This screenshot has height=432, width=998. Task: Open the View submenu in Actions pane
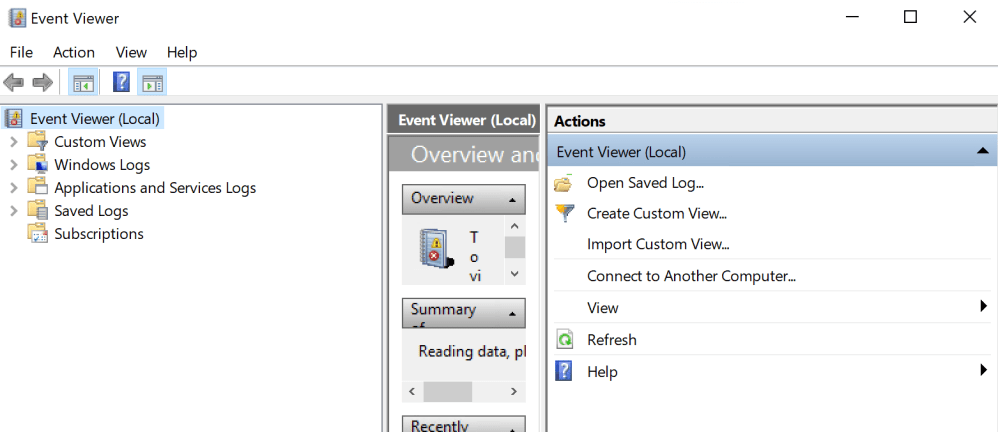[x=603, y=308]
